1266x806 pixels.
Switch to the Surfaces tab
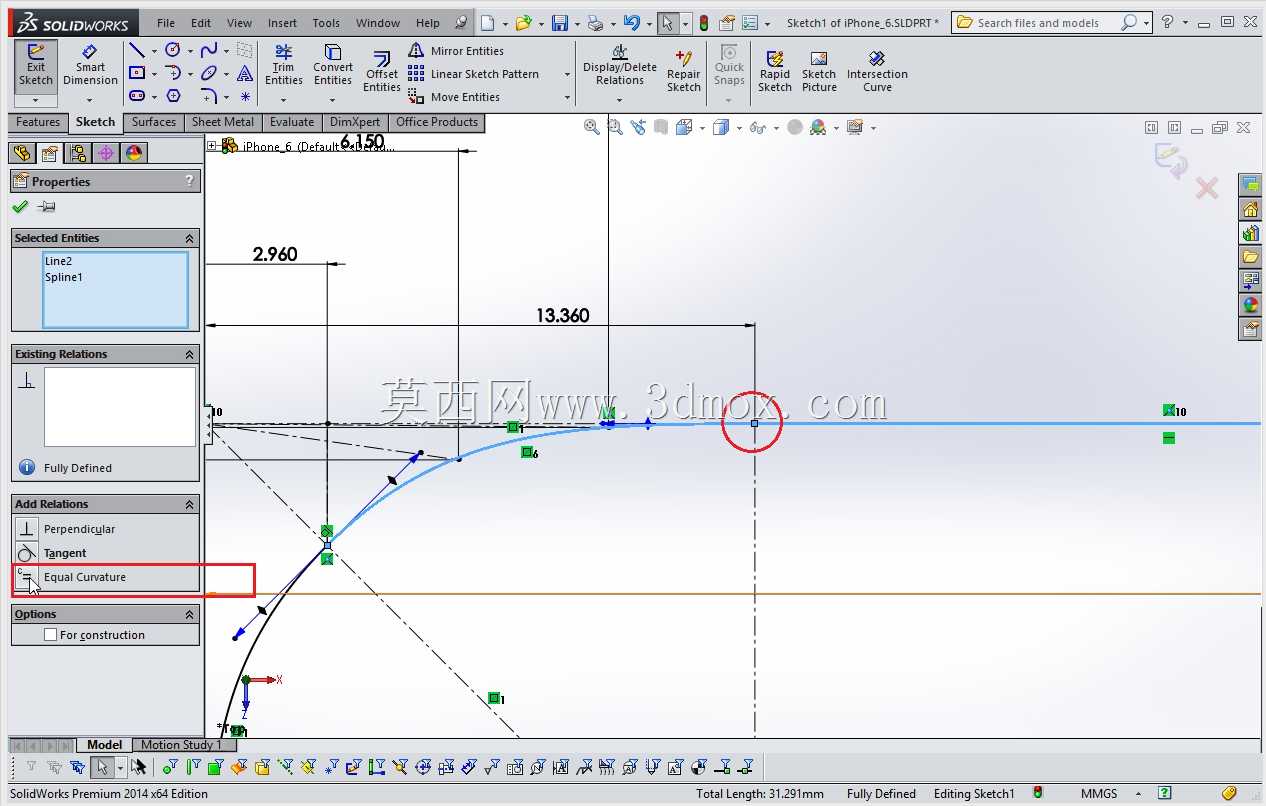(x=154, y=122)
